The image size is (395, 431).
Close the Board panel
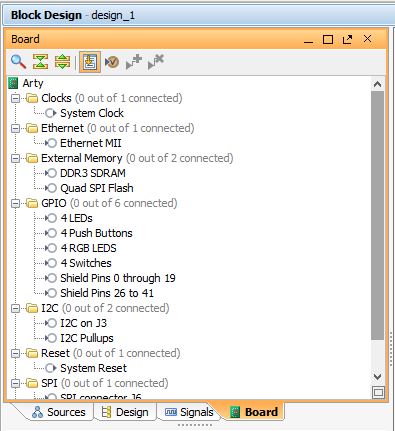pyautogui.click(x=367, y=39)
